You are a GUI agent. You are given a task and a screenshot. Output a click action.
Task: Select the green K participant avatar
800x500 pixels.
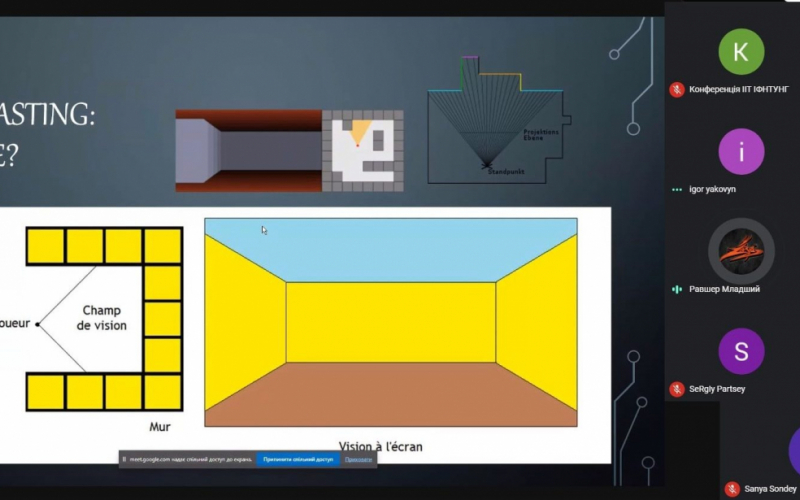pos(741,52)
